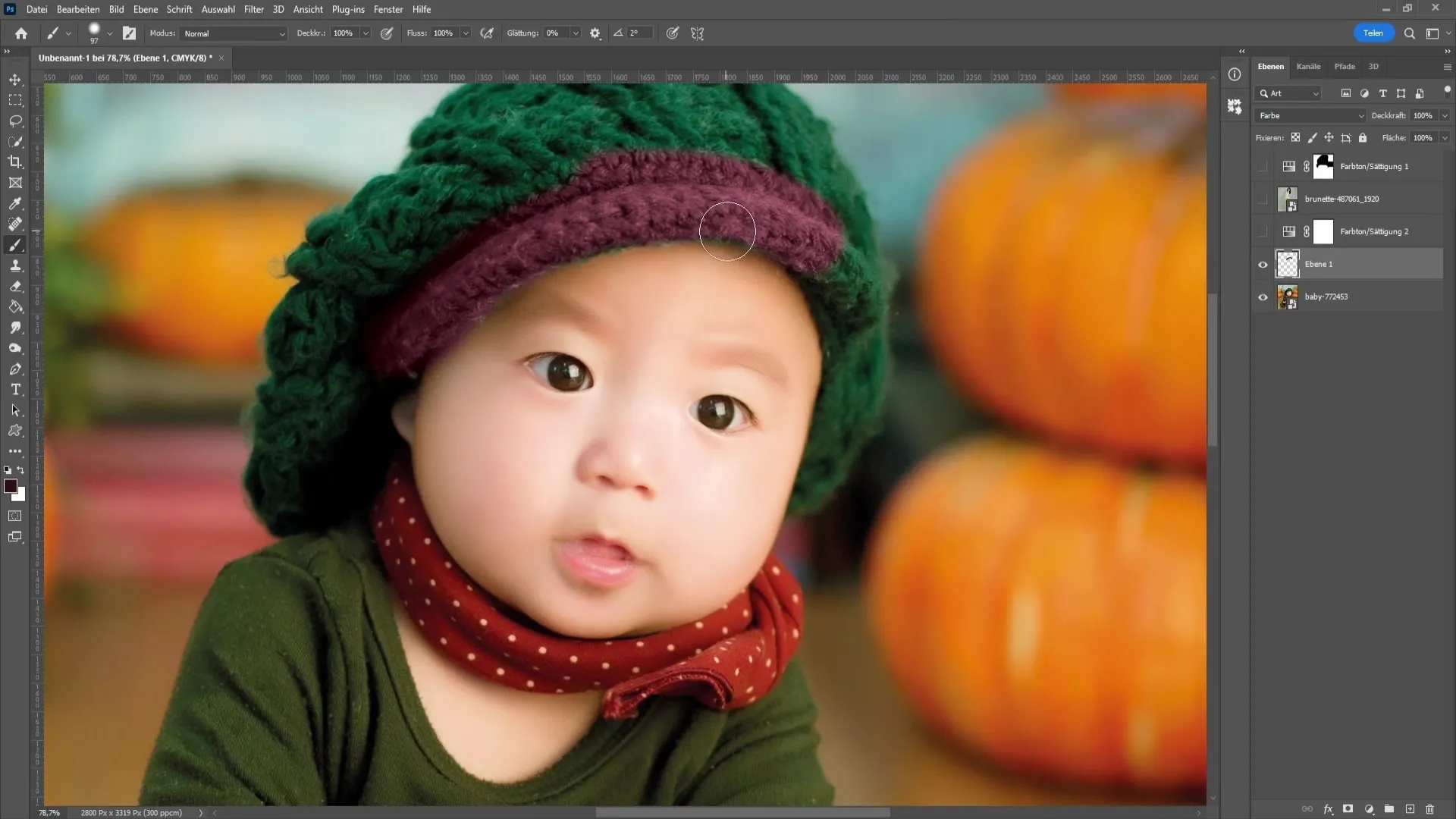Click the 3D tab in layers panel
Viewport: 1456px width, 819px height.
[1375, 66]
